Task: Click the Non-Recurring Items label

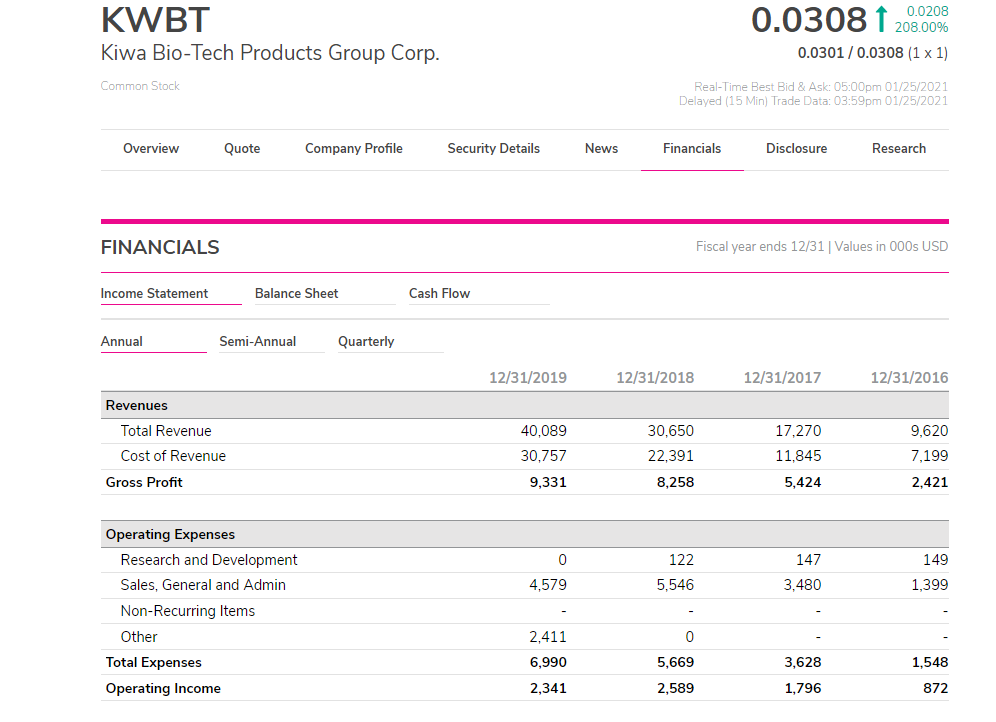Action: pyautogui.click(x=187, y=610)
